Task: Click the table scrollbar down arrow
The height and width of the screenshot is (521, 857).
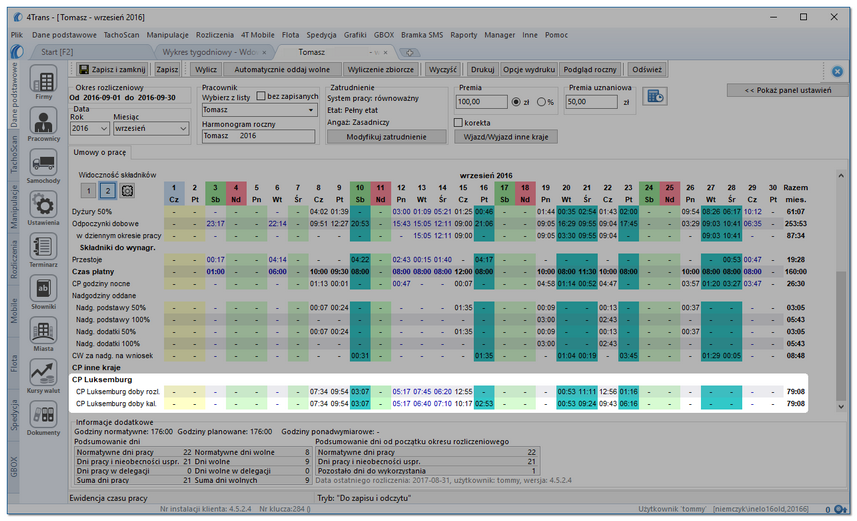Action: click(841, 406)
